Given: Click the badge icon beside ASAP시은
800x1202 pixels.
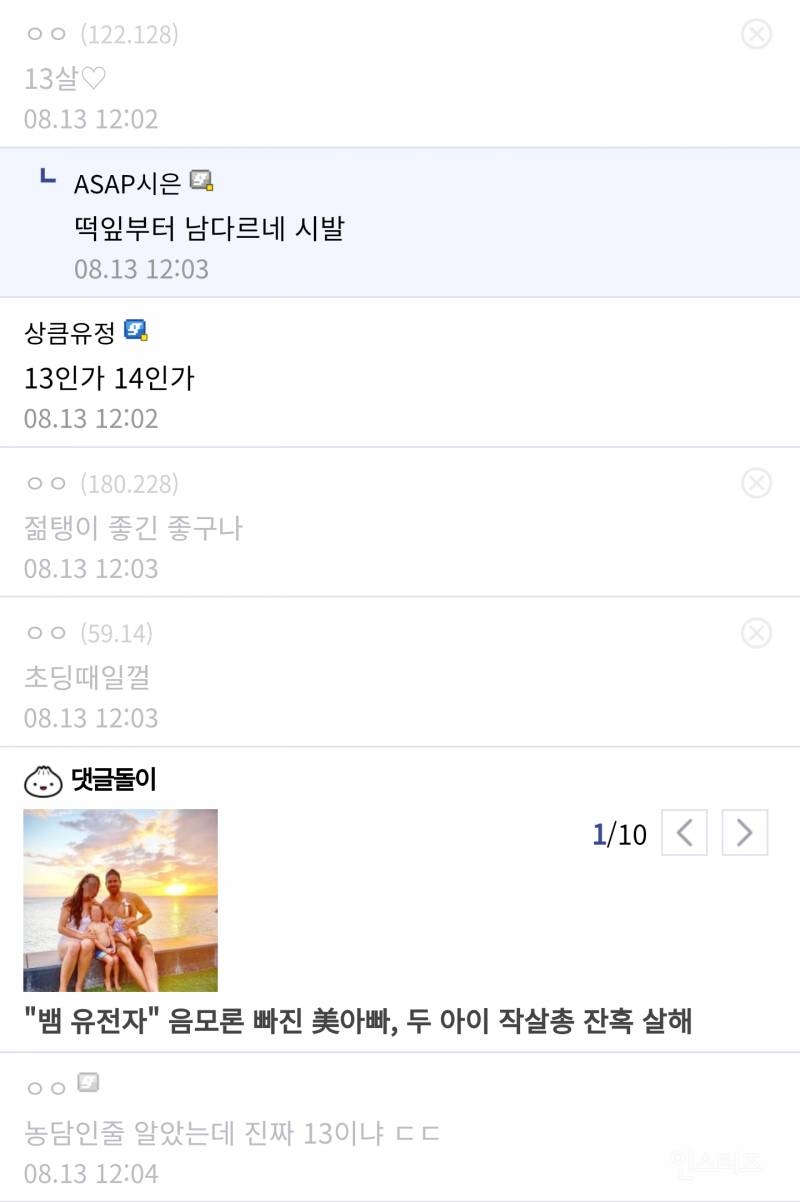Looking at the screenshot, I should point(203,181).
